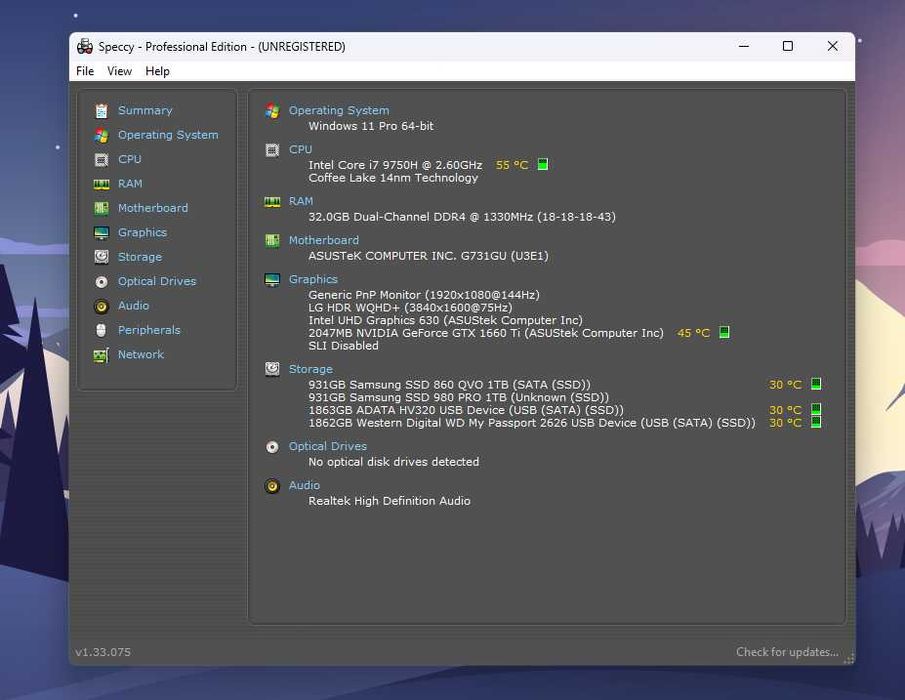Click the speaker icon beside Audio heading
Viewport: 905px width, 700px height.
click(x=272, y=486)
